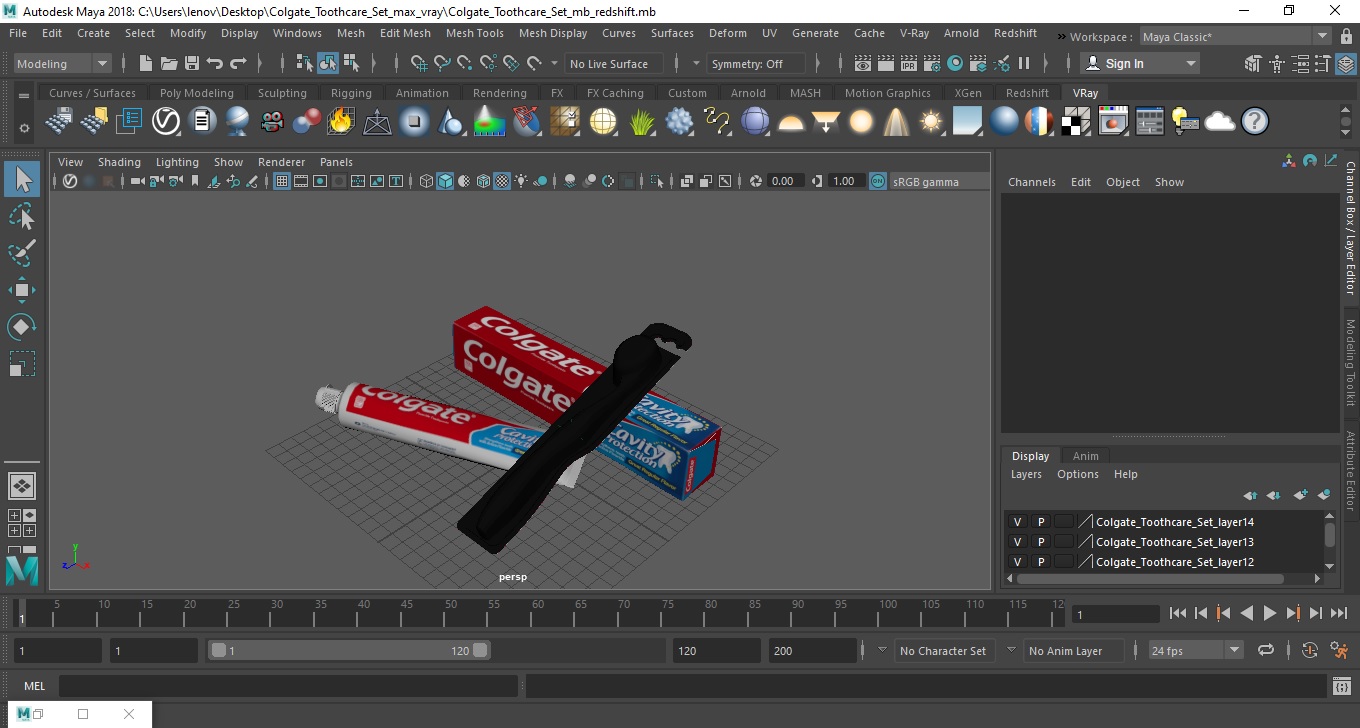Click the Redo arrow icon

pyautogui.click(x=238, y=63)
